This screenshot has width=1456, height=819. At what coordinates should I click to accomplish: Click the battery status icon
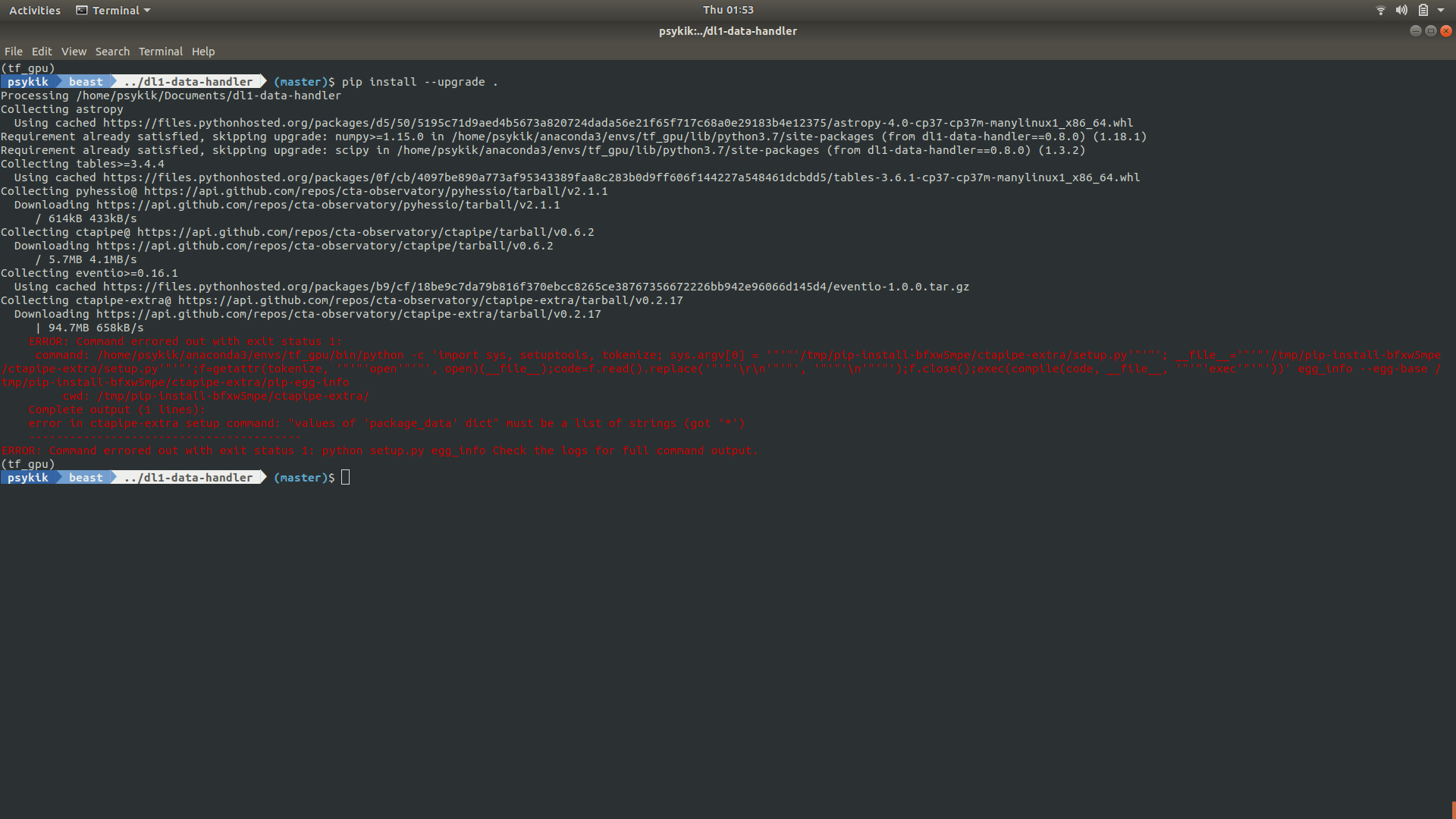pyautogui.click(x=1423, y=11)
